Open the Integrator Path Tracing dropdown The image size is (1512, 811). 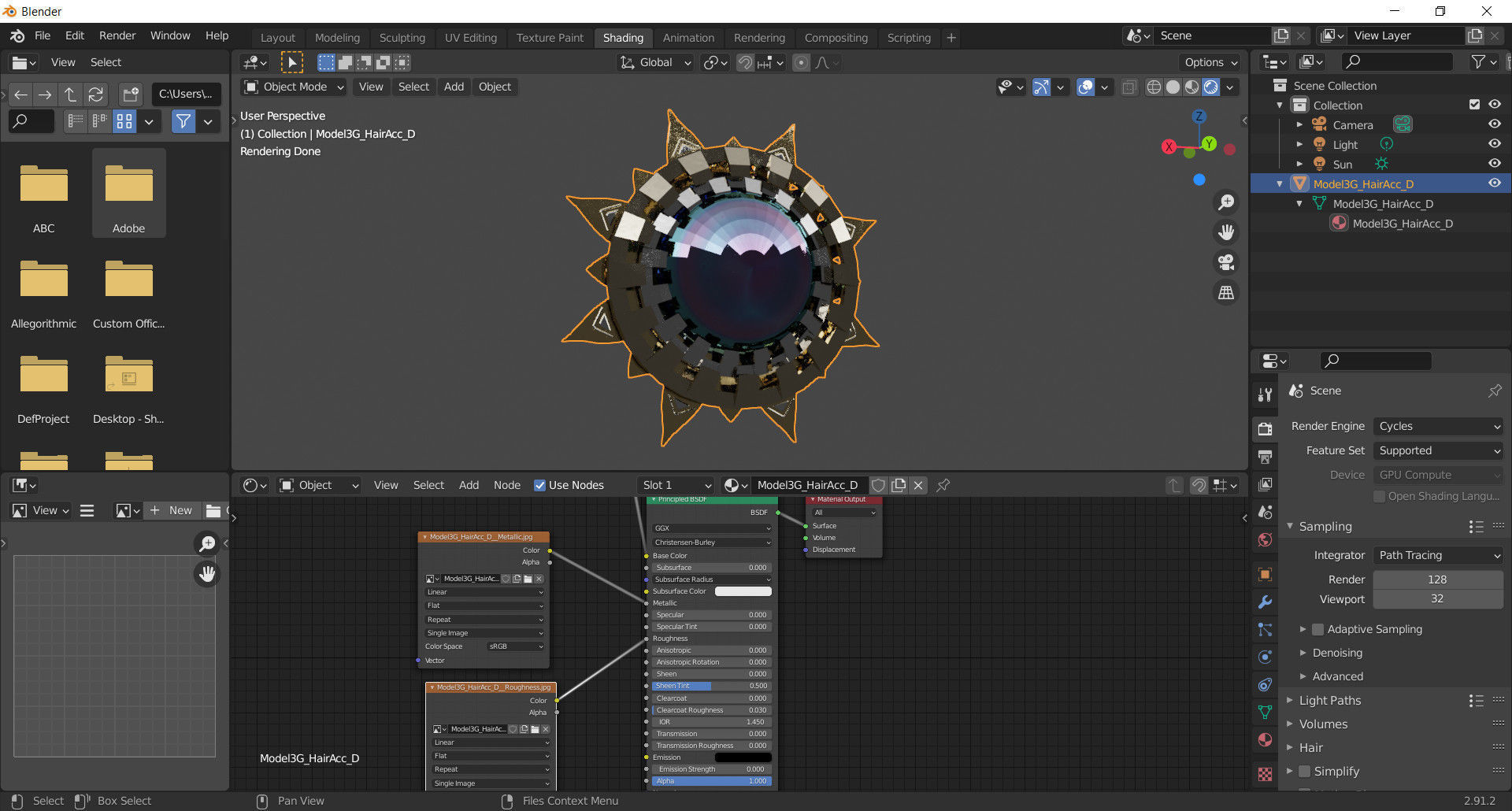pyautogui.click(x=1438, y=555)
